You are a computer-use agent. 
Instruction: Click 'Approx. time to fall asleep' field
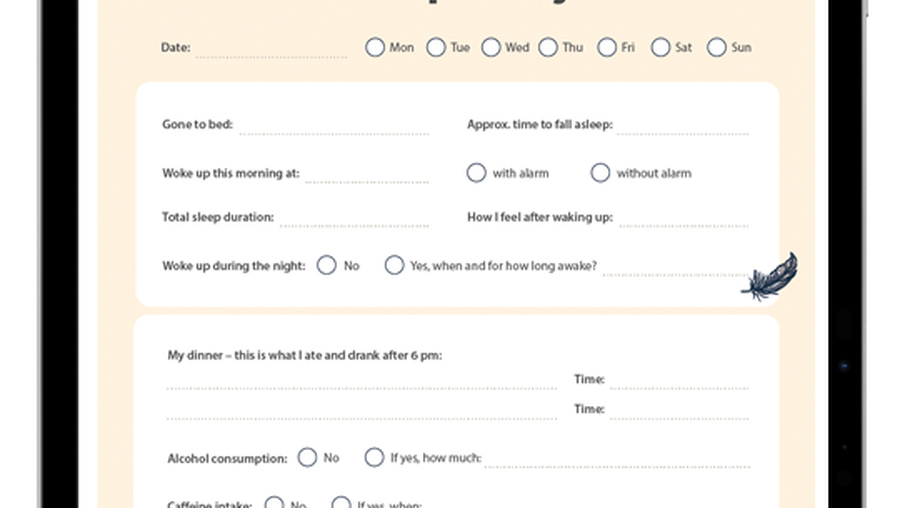click(x=683, y=126)
